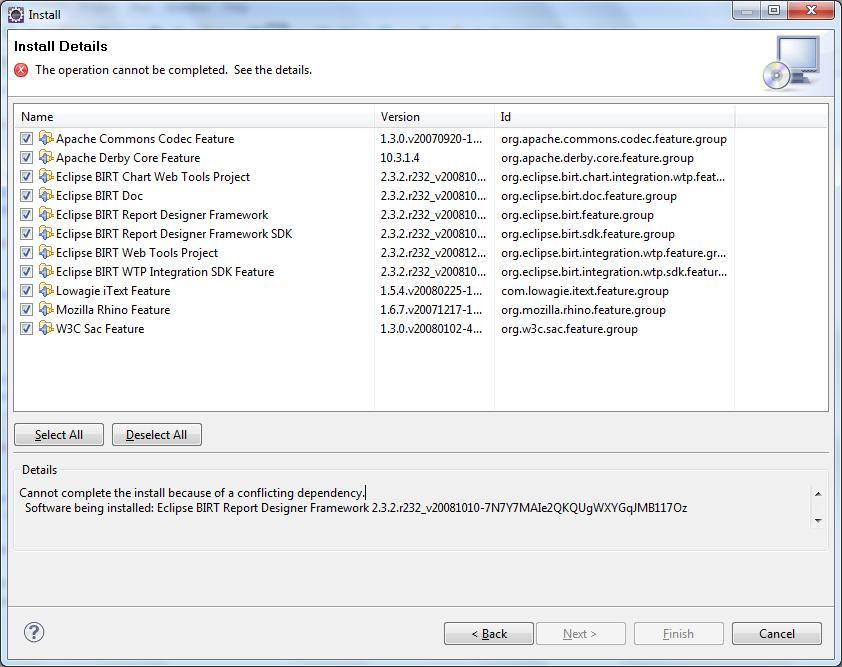Click Apache Commons Codec version 1.3.0.v20070920-1...
The width and height of the screenshot is (842, 667).
[431, 139]
